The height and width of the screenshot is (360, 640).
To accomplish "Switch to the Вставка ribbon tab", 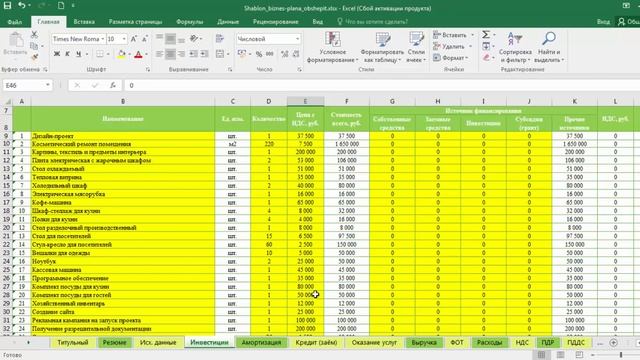I will coord(84,22).
